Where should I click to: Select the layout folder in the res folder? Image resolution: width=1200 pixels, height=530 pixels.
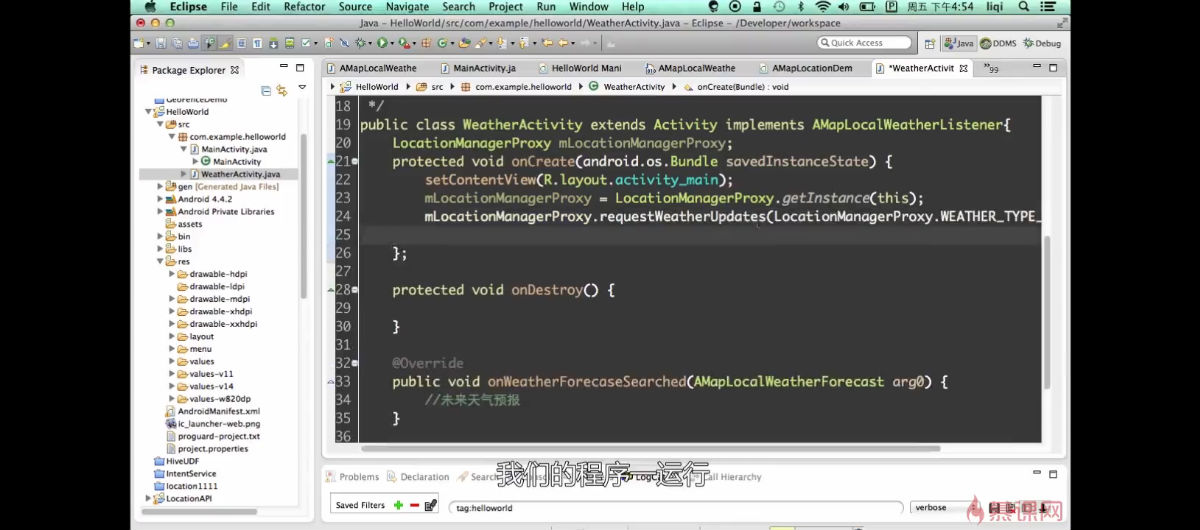(x=196, y=337)
